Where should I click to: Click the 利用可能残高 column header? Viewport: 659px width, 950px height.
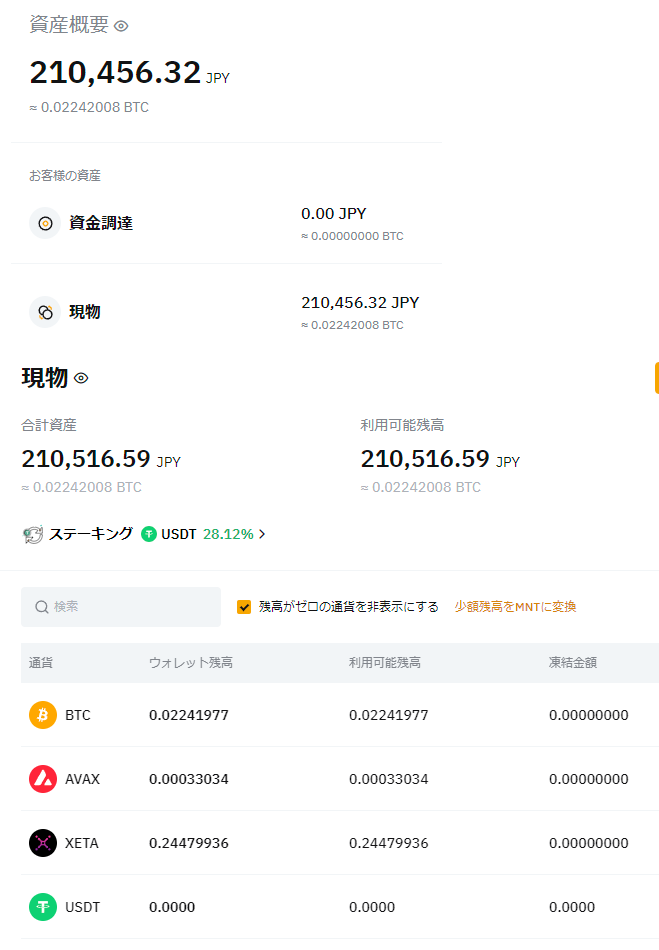[x=385, y=663]
